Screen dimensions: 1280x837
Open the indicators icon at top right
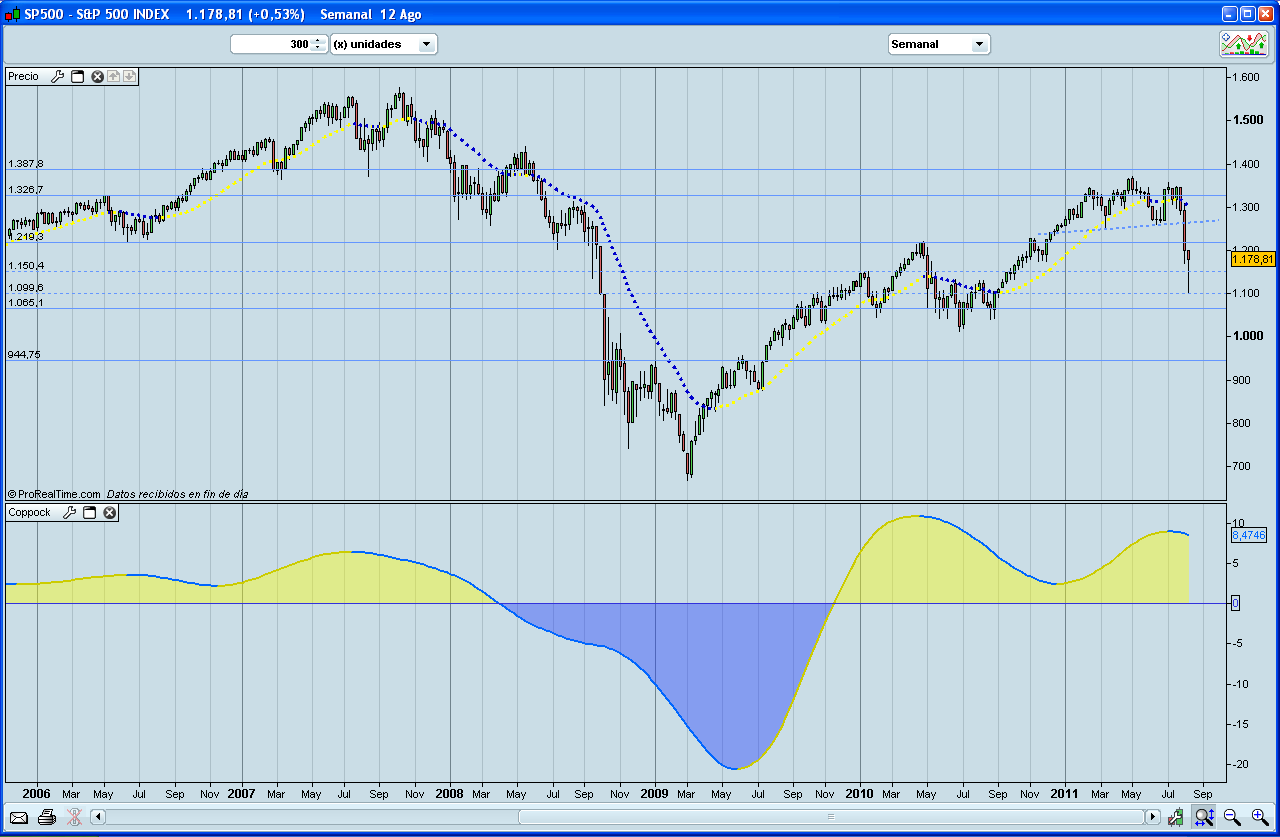point(1243,44)
